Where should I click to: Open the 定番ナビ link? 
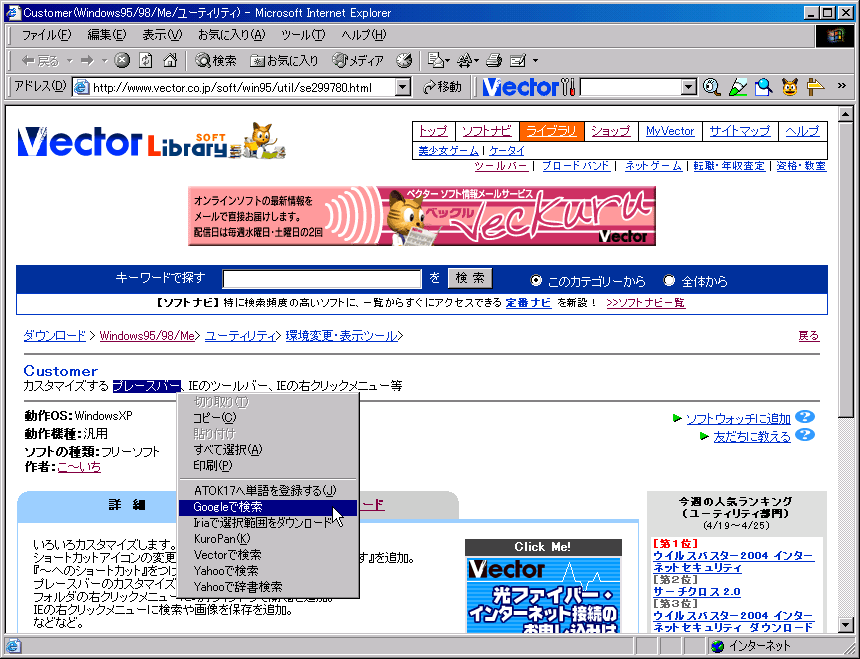[x=528, y=303]
